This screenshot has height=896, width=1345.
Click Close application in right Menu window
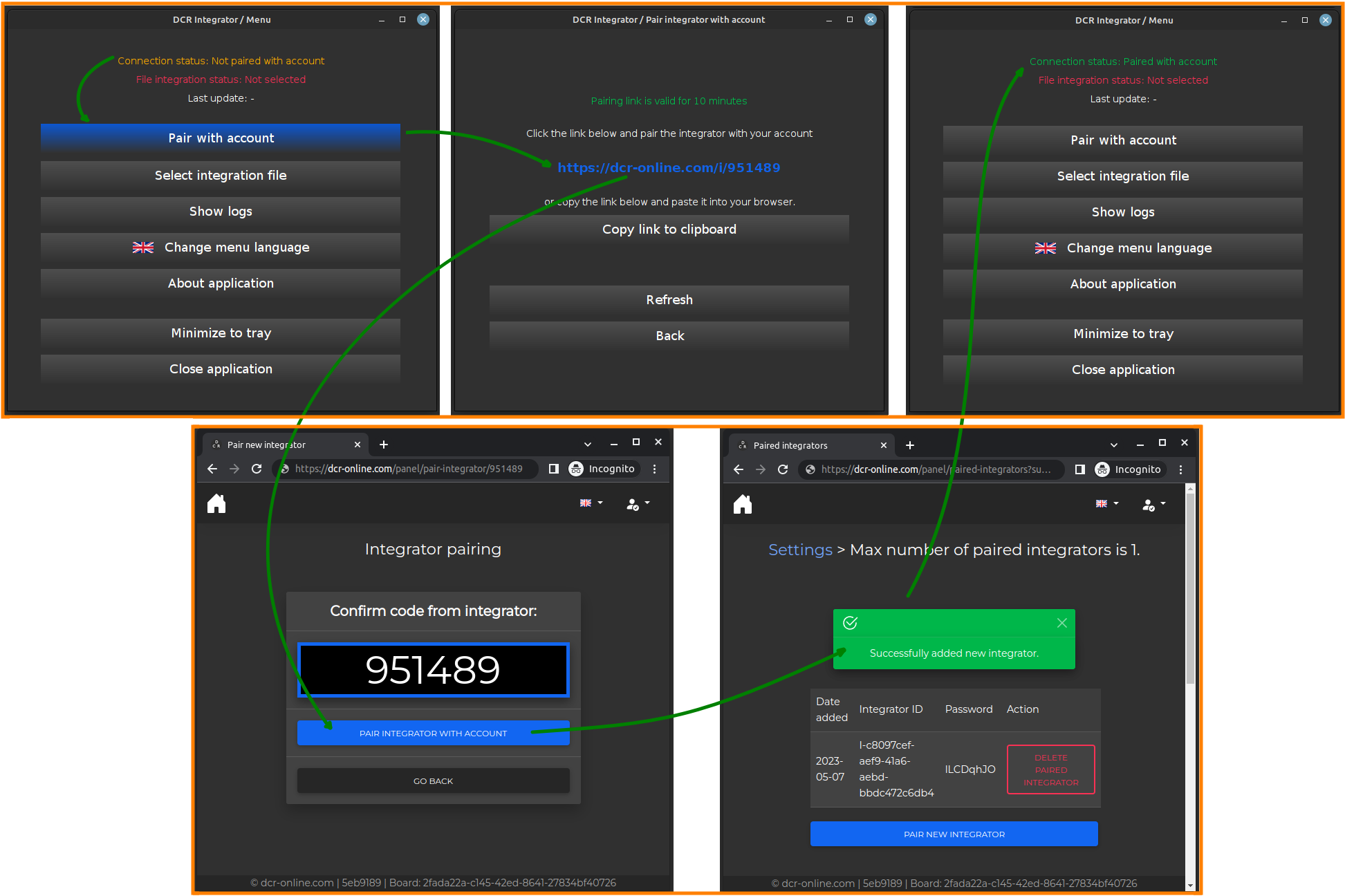click(x=1123, y=370)
